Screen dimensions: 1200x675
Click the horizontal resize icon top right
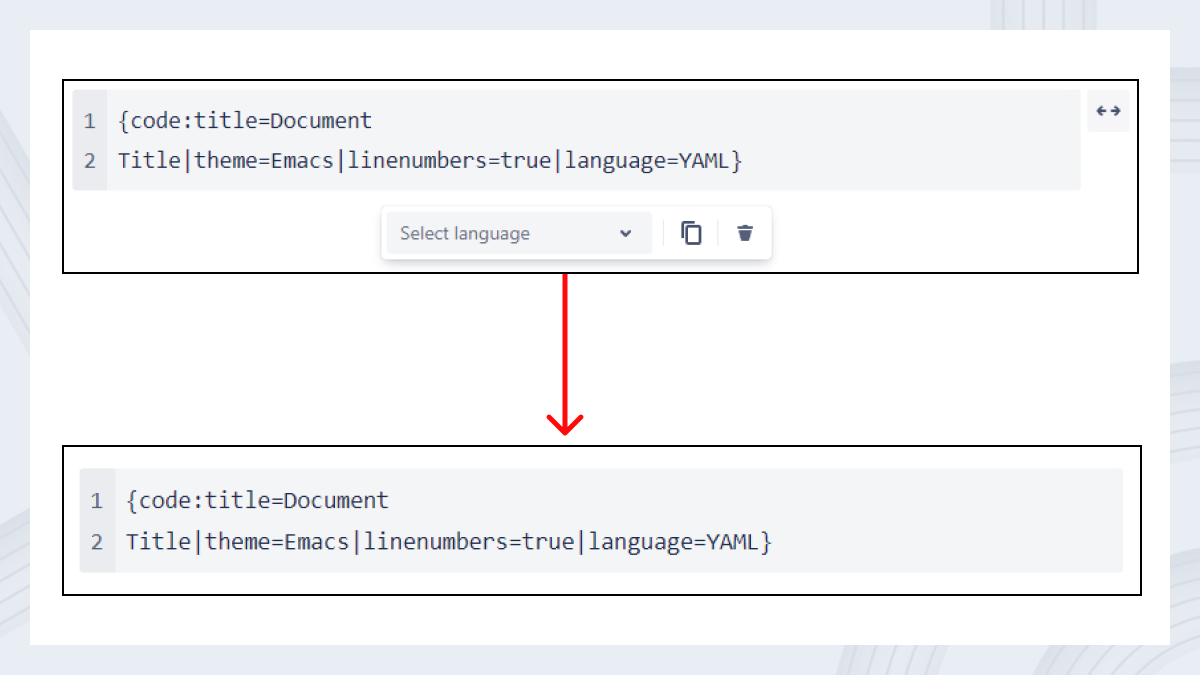1108,111
